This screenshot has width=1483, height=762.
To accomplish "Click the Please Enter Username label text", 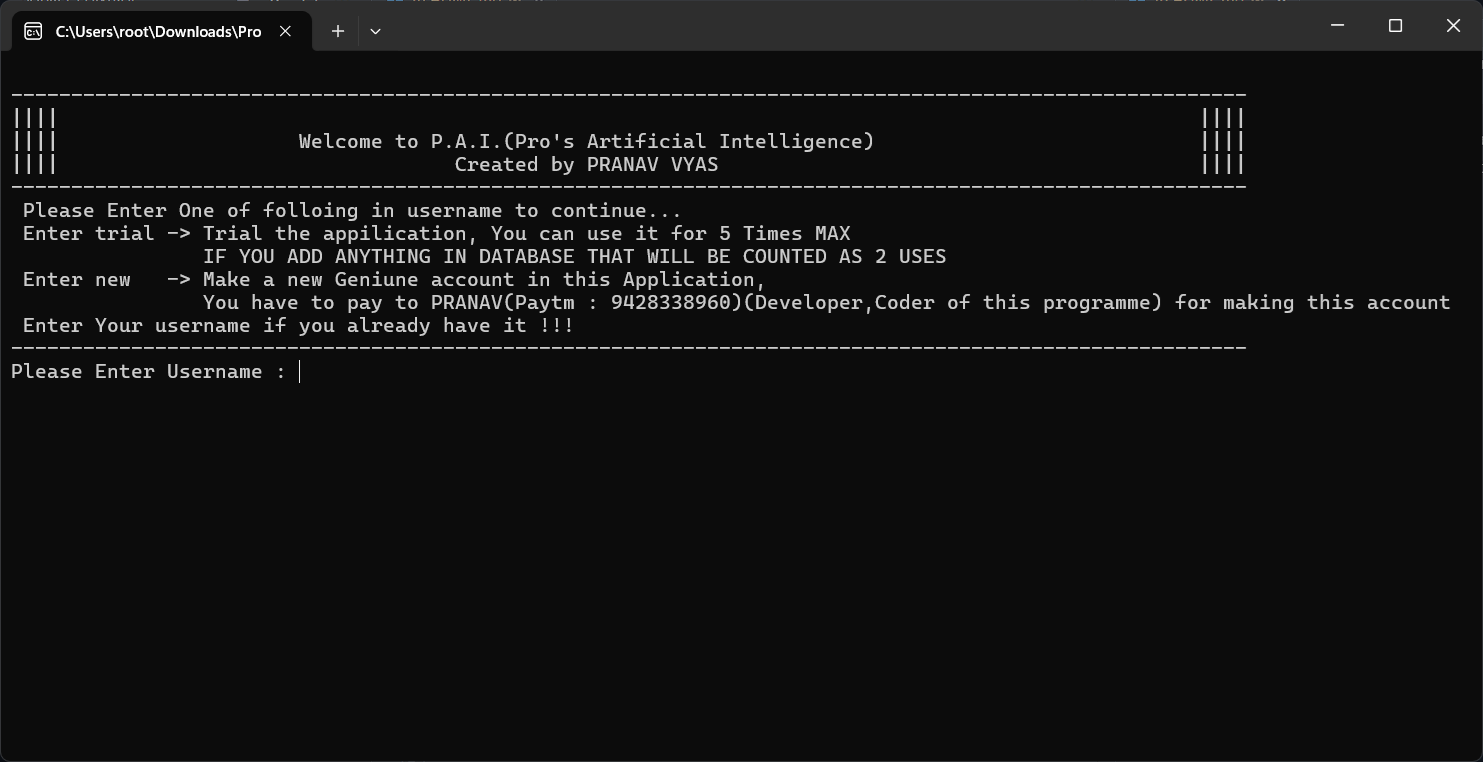I will coord(148,372).
